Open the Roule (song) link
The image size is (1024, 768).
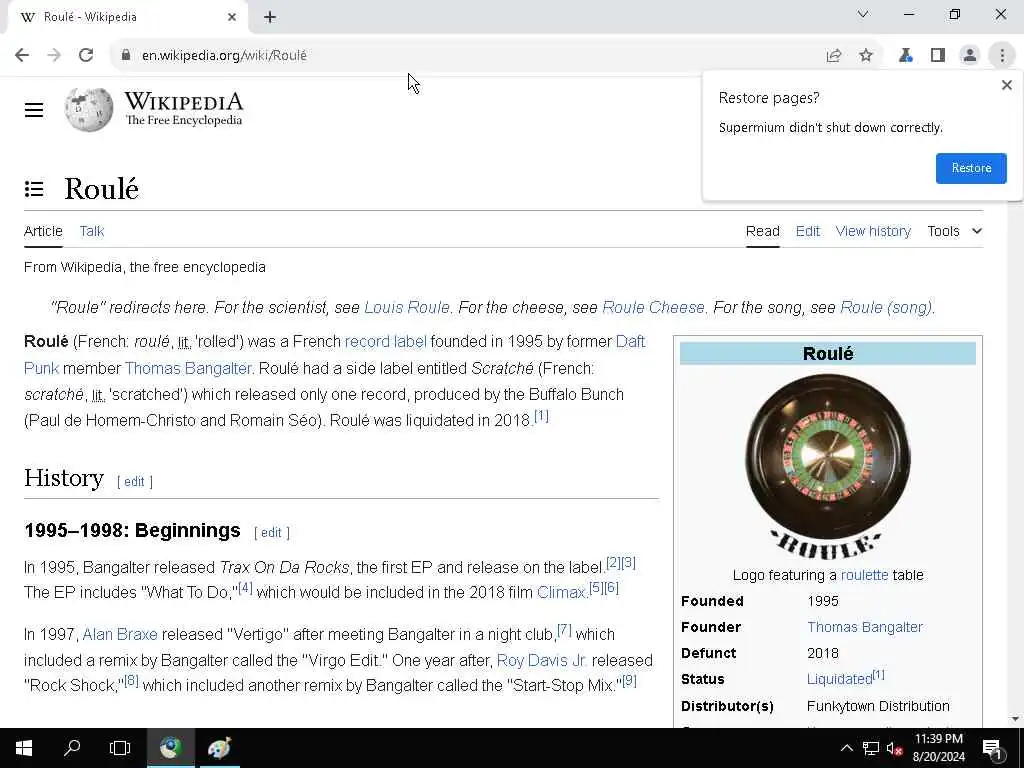click(886, 308)
